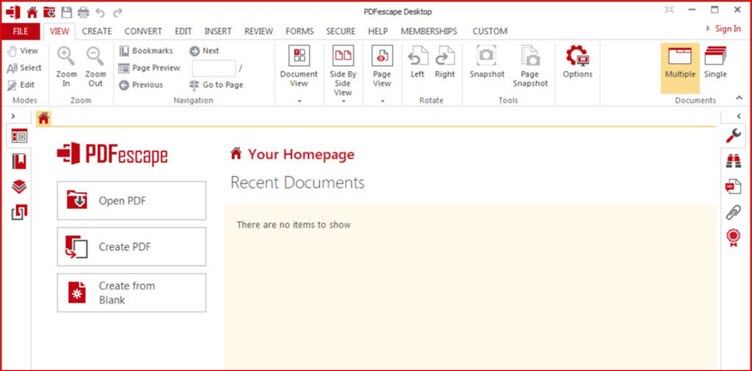Toggle Single document mode
752x371 pixels.
(x=715, y=62)
